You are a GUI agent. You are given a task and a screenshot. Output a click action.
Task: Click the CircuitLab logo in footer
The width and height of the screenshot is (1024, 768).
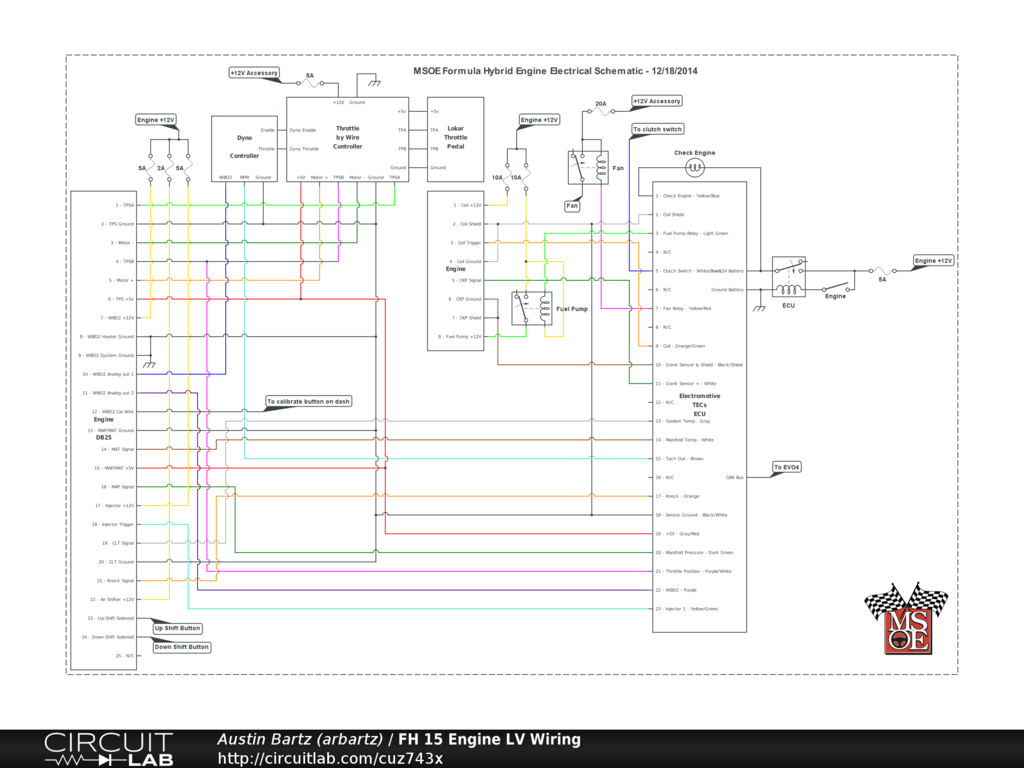(x=108, y=749)
